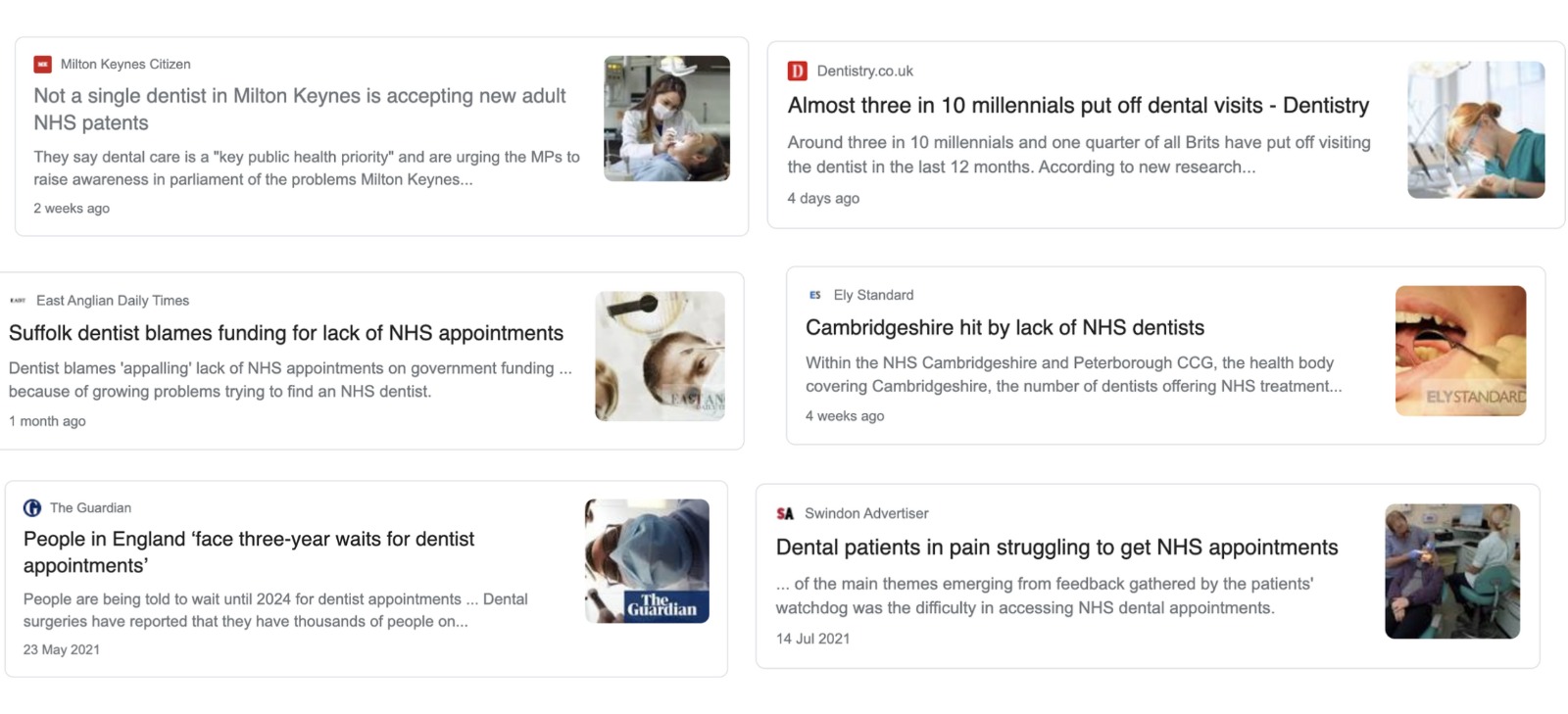1568x714 pixels.
Task: Click the Swindon Advertiser SA icon
Action: 783,513
